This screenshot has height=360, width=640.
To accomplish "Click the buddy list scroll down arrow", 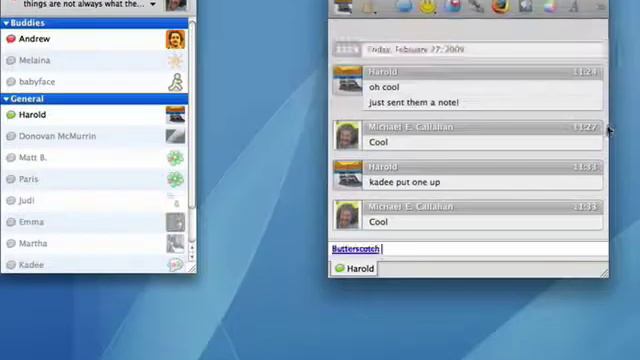I will pyautogui.click(x=192, y=257).
